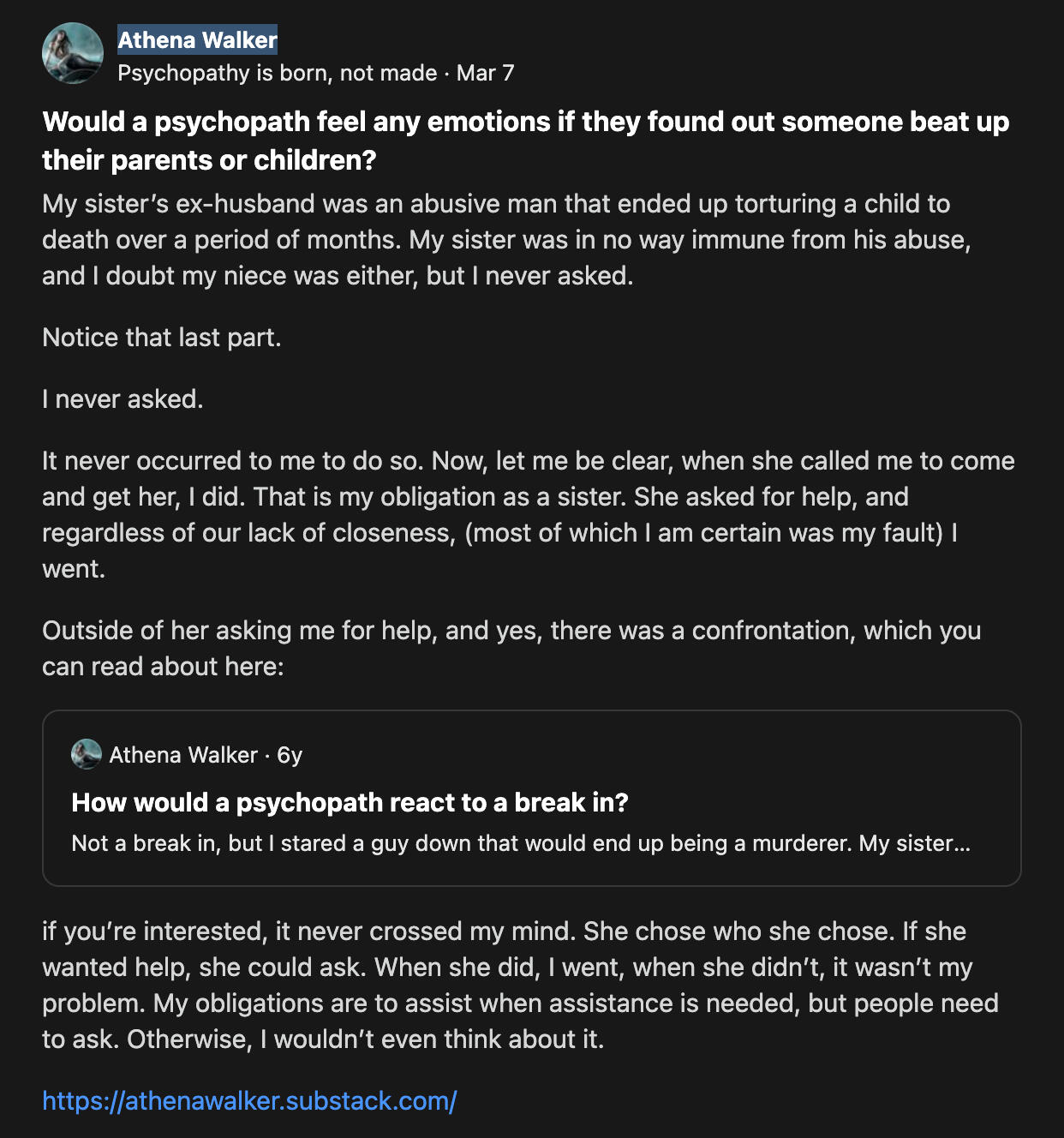Viewport: 1064px width, 1138px height.
Task: Click the 'Notice that last part.' line
Action: [162, 338]
